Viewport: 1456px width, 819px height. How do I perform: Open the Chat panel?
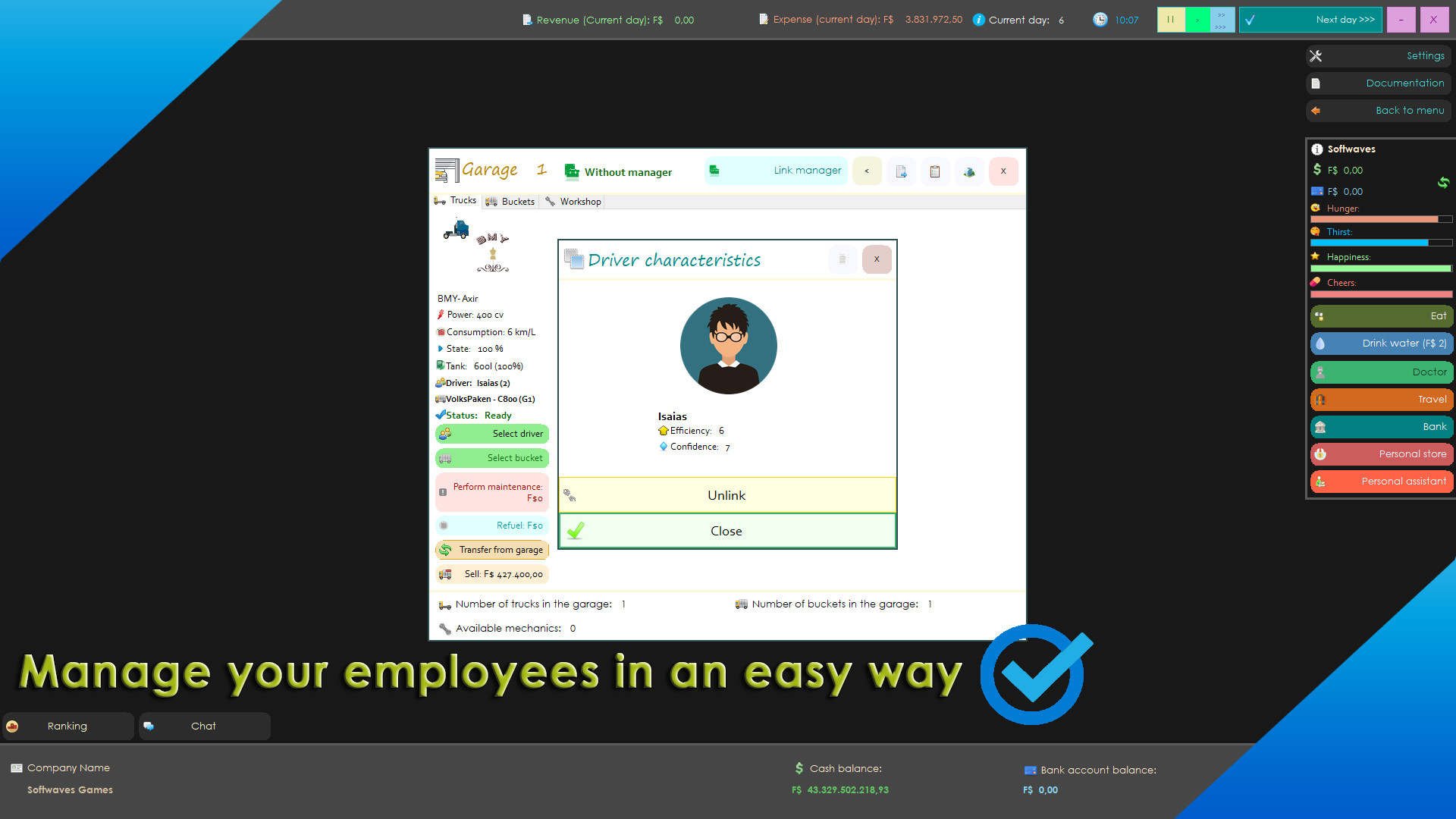click(x=203, y=726)
